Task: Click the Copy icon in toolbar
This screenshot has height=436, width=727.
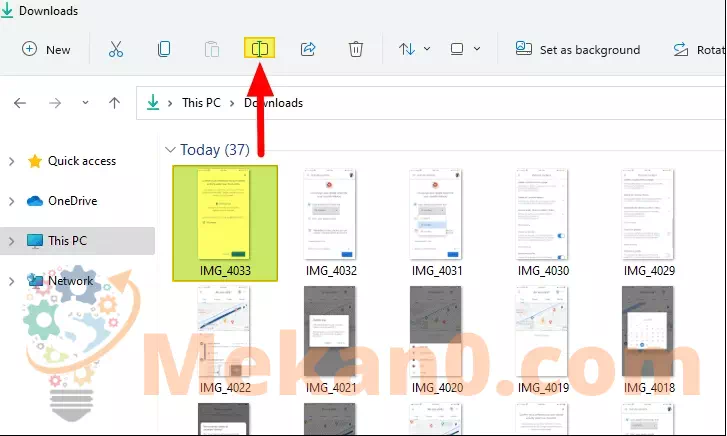Action: point(164,49)
